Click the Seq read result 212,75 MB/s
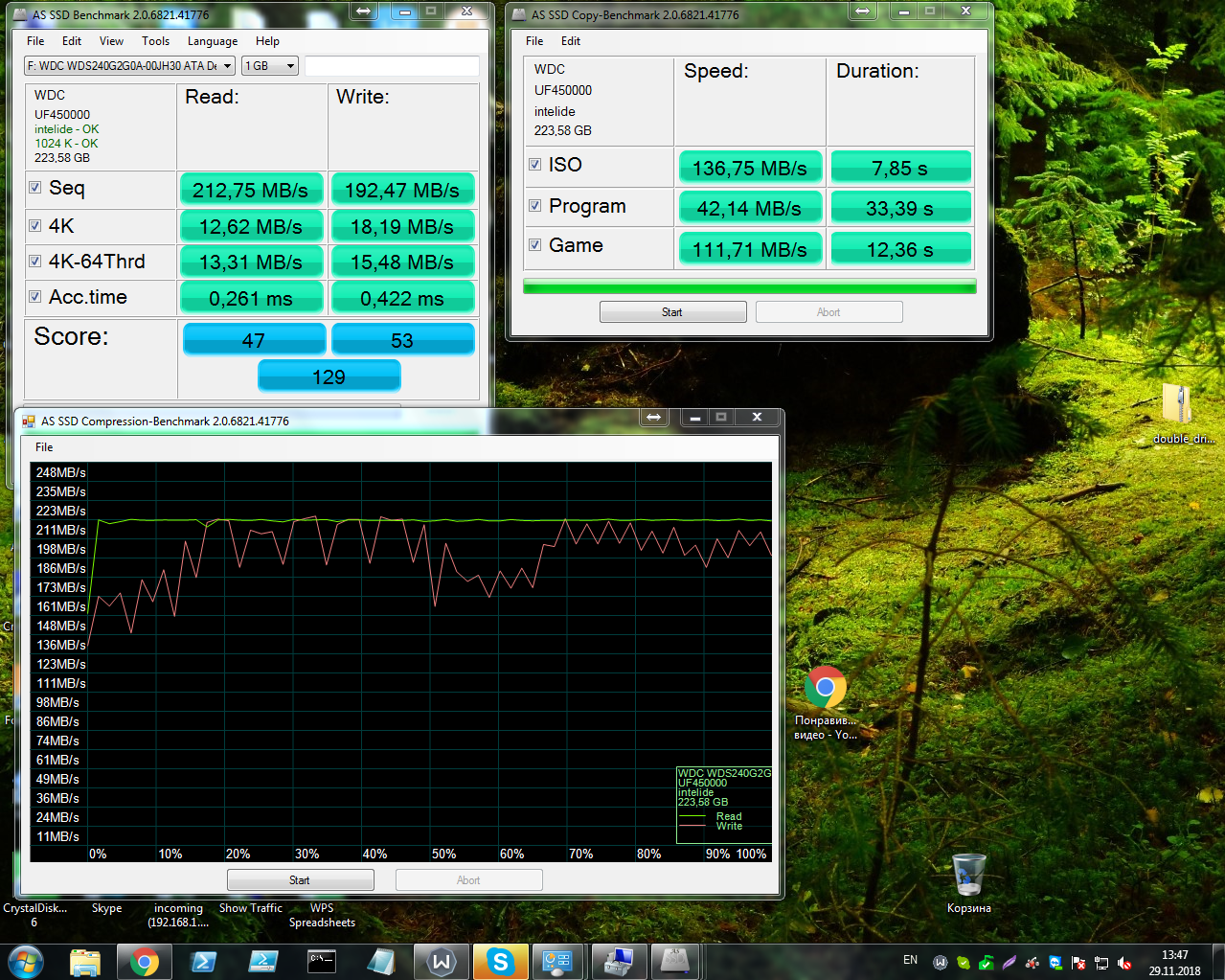 [x=250, y=190]
